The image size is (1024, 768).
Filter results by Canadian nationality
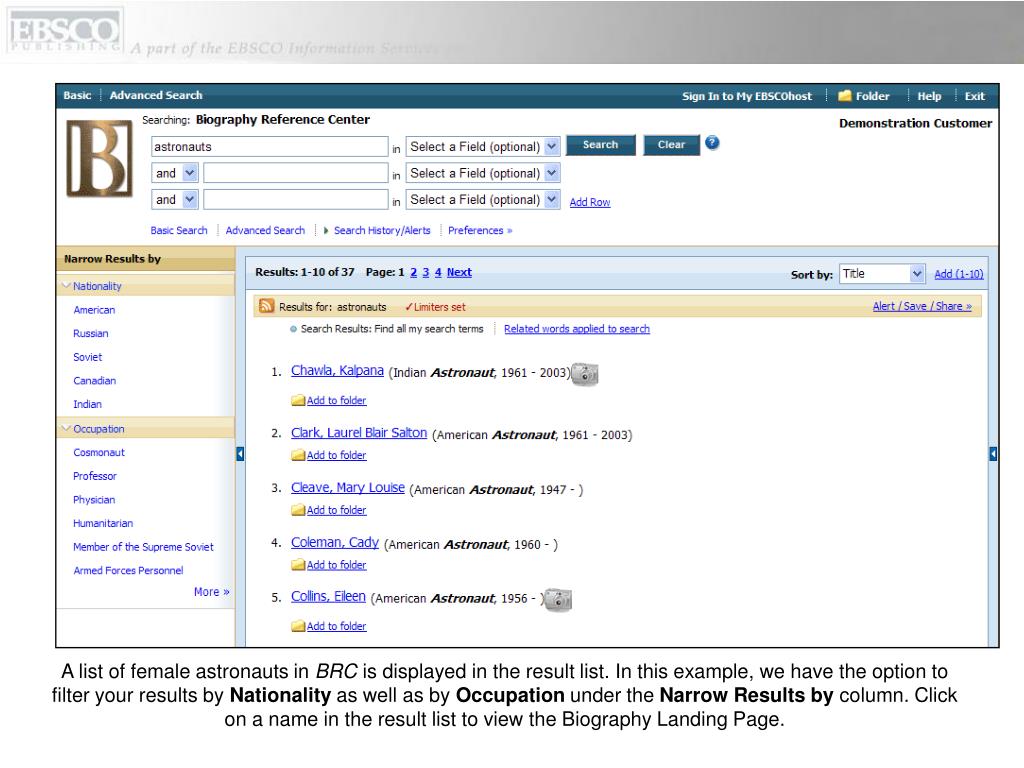click(95, 381)
